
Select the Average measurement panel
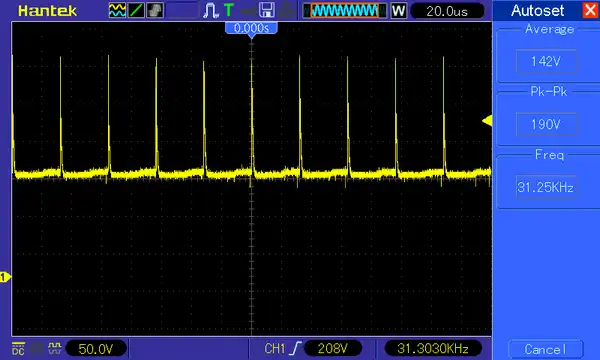pyautogui.click(x=548, y=54)
